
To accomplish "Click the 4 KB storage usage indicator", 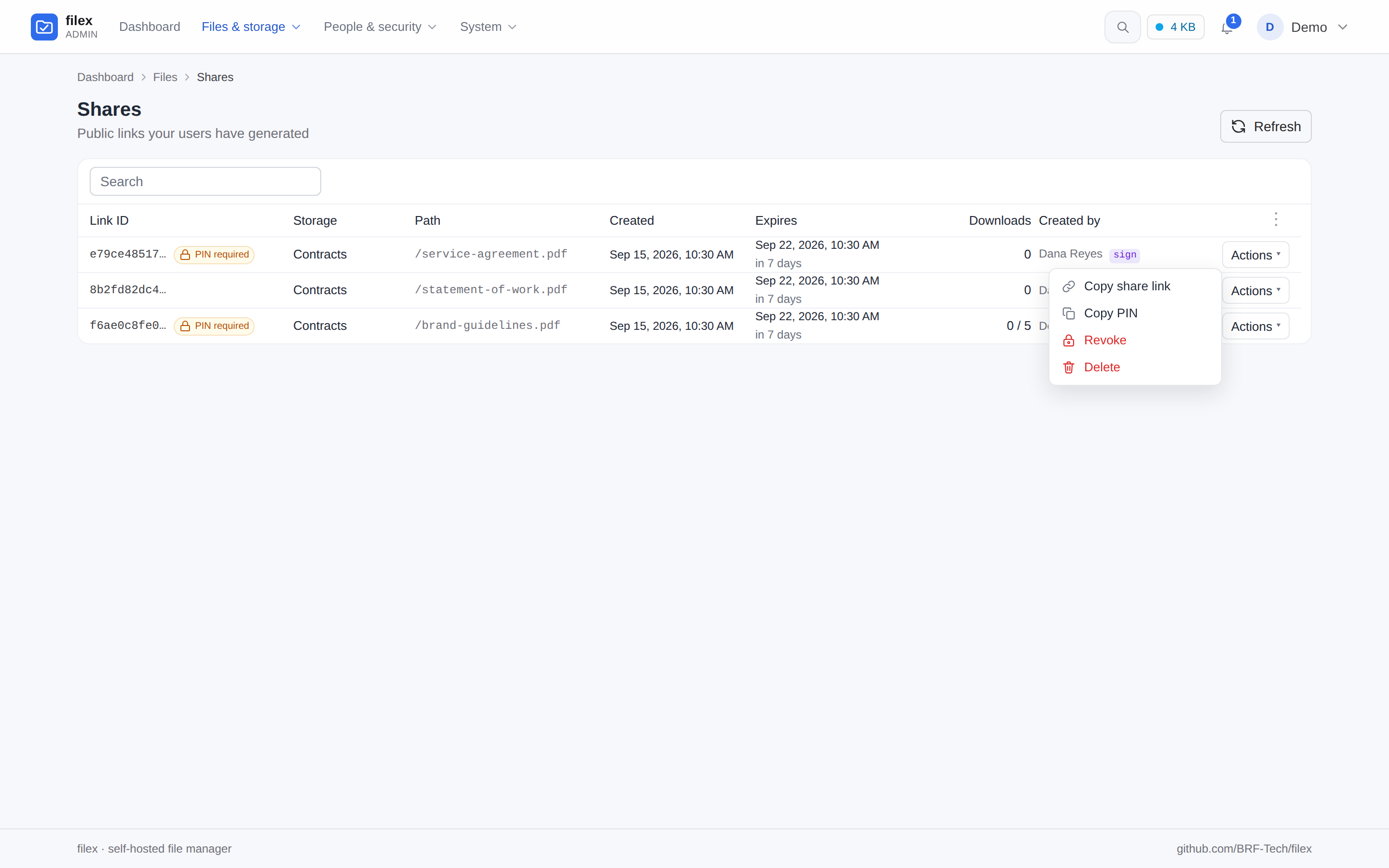I will pos(1175,27).
